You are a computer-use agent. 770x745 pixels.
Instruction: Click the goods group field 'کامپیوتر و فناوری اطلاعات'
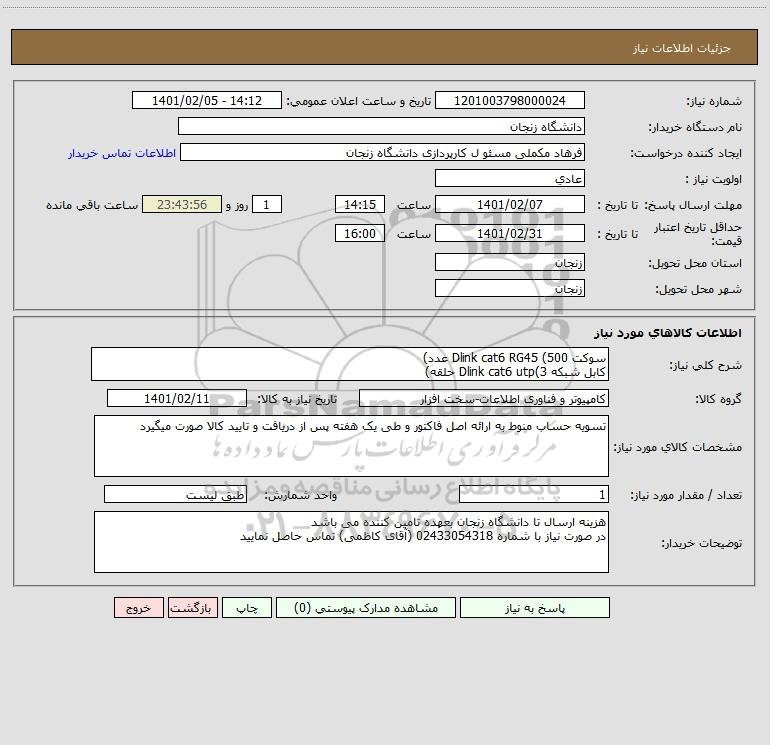484,398
